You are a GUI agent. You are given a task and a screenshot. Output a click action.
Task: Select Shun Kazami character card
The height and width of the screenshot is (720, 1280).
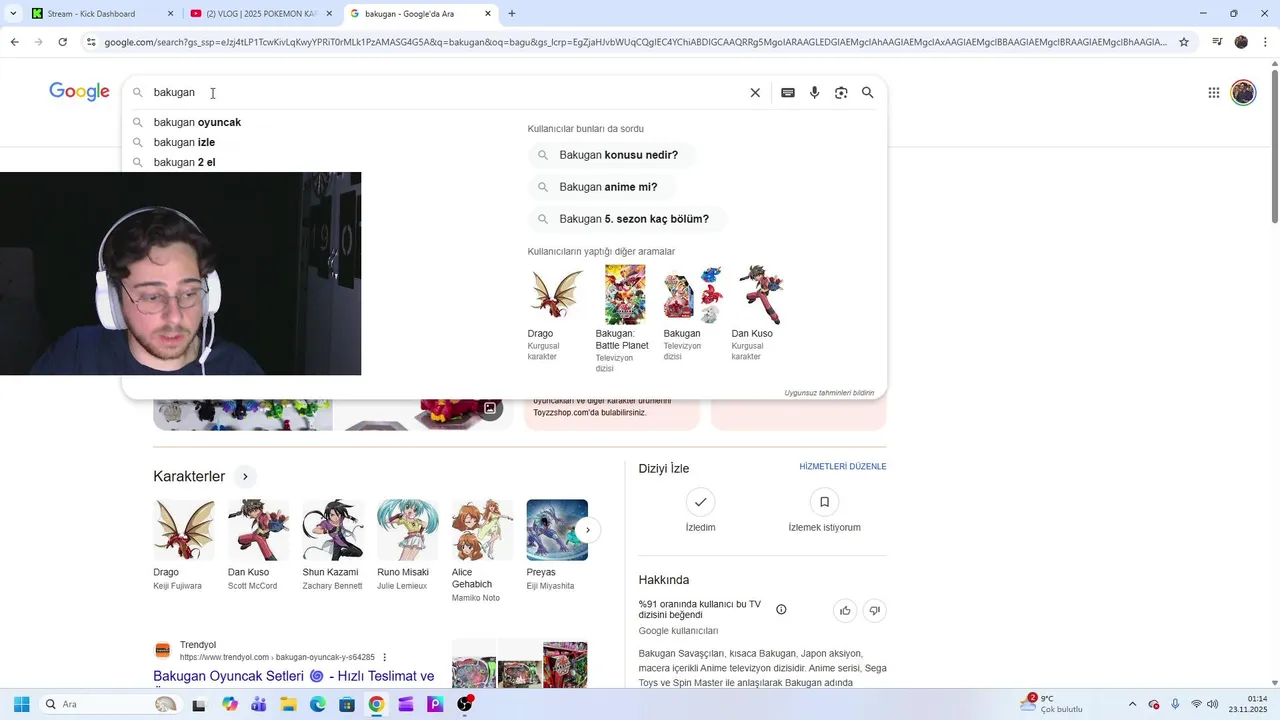(333, 546)
